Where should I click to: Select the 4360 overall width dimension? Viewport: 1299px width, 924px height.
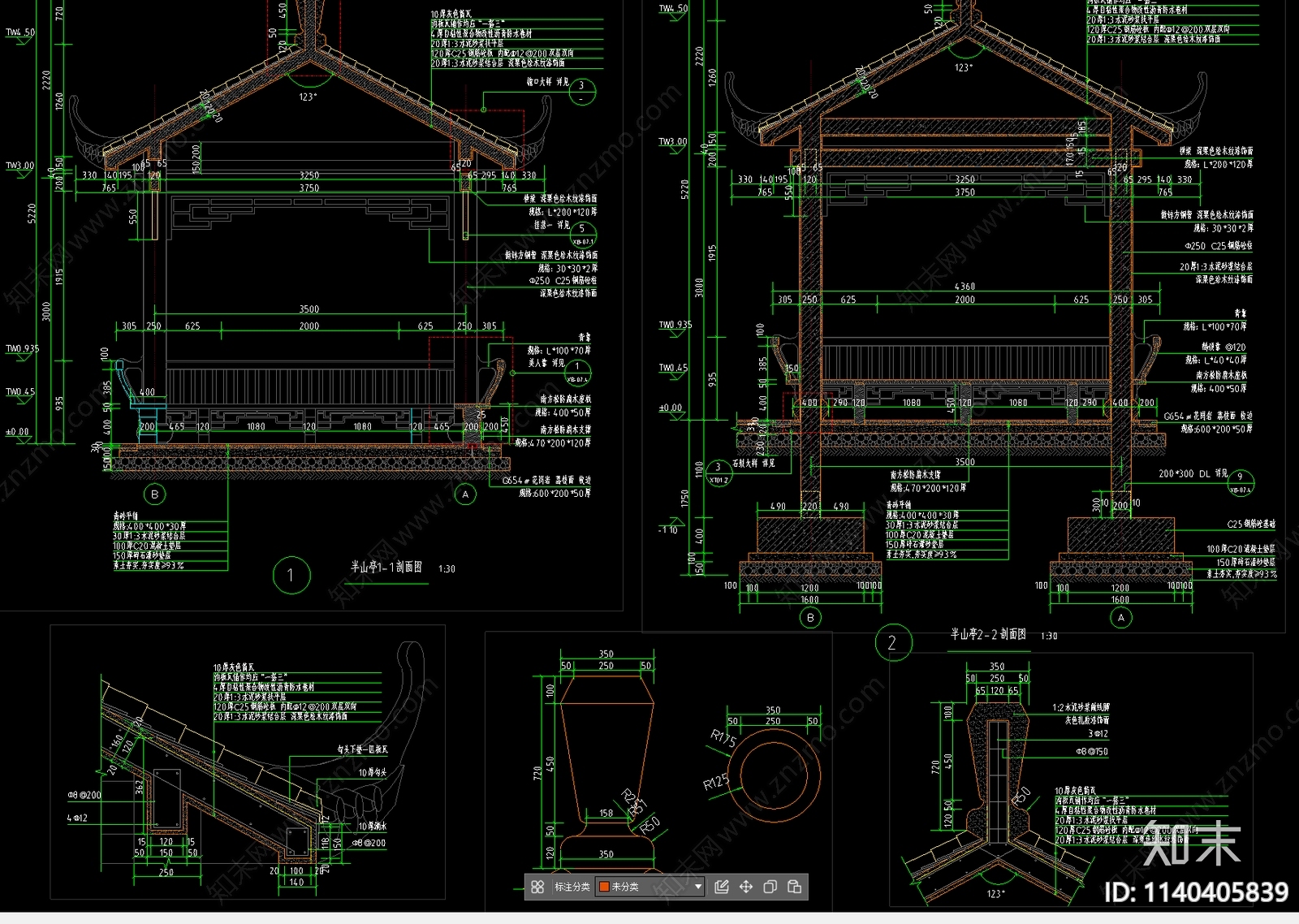point(965,287)
